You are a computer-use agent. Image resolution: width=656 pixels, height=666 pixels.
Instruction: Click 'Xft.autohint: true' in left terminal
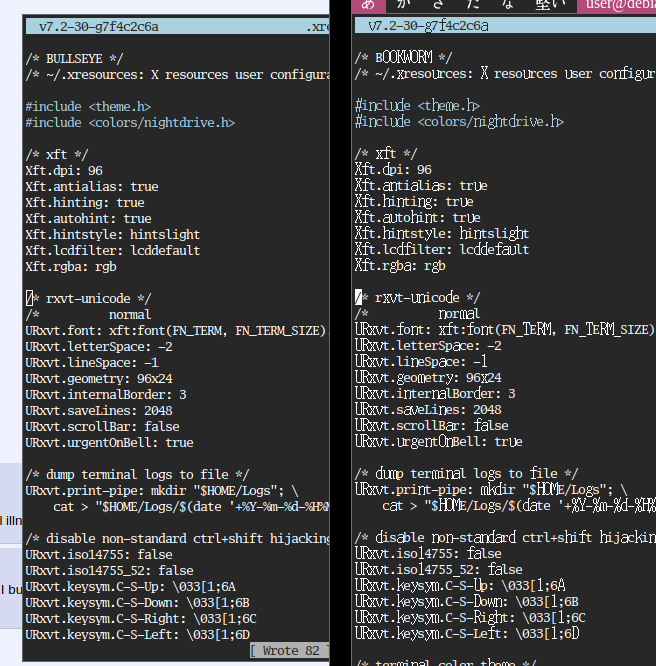click(x=88, y=219)
